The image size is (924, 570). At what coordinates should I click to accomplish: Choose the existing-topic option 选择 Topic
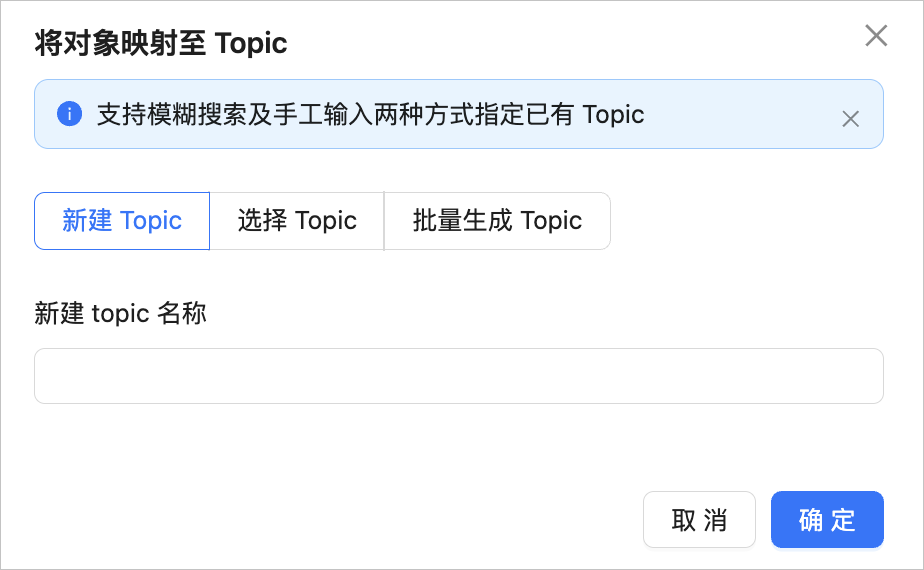point(297,221)
